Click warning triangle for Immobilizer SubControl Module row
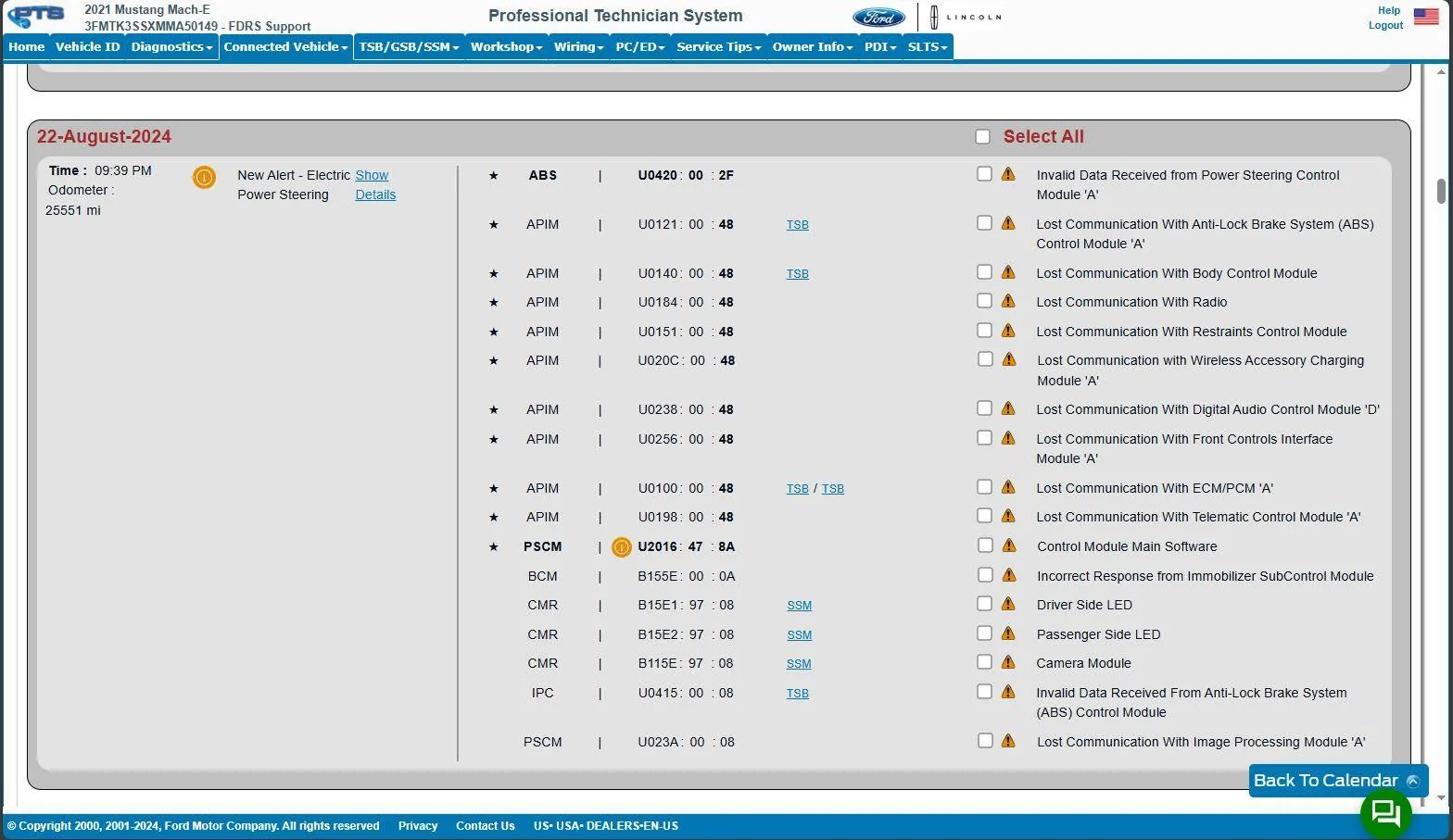This screenshot has height=840, width=1453. click(1008, 575)
